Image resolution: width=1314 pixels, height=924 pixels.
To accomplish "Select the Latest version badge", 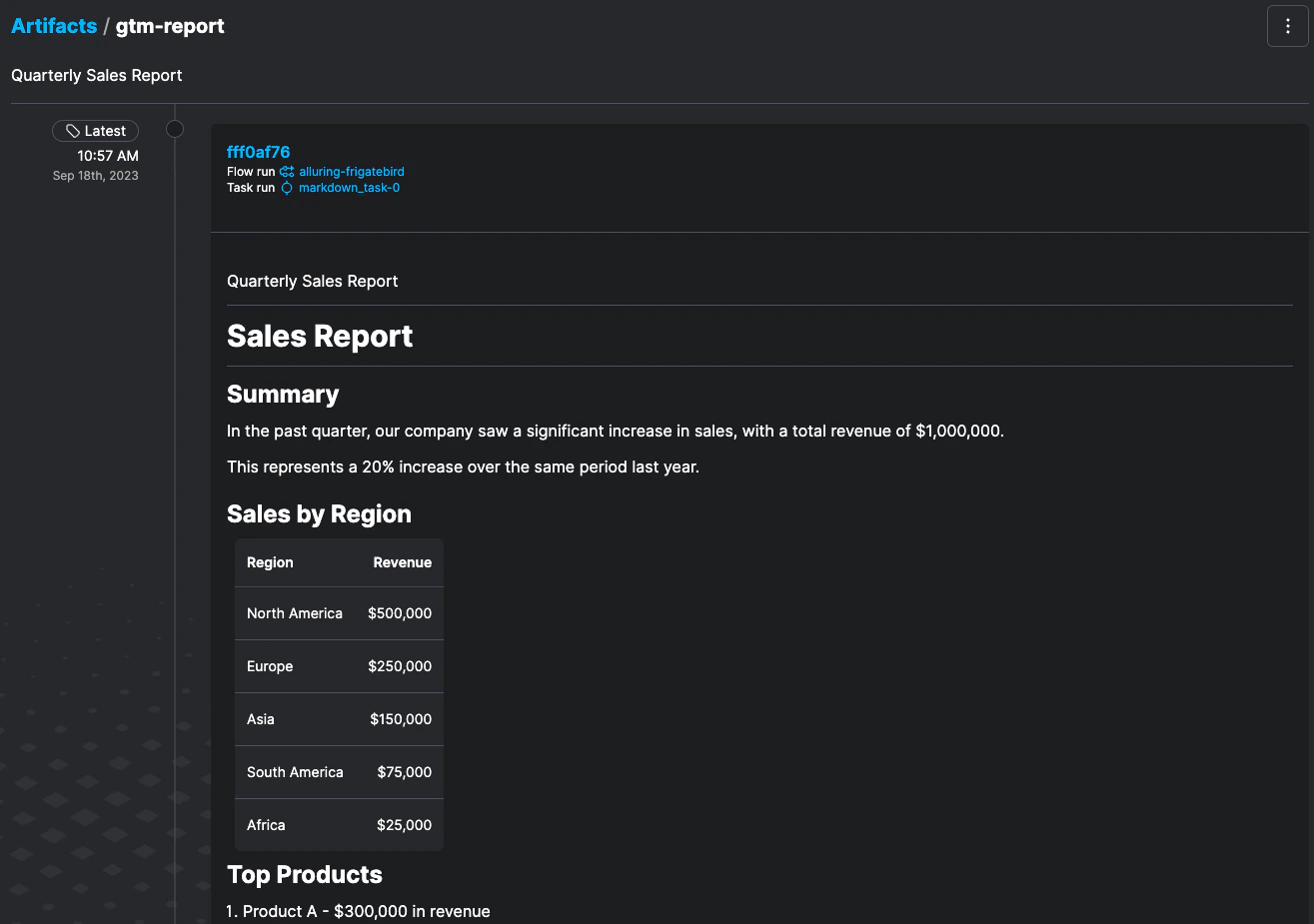I will coord(95,130).
